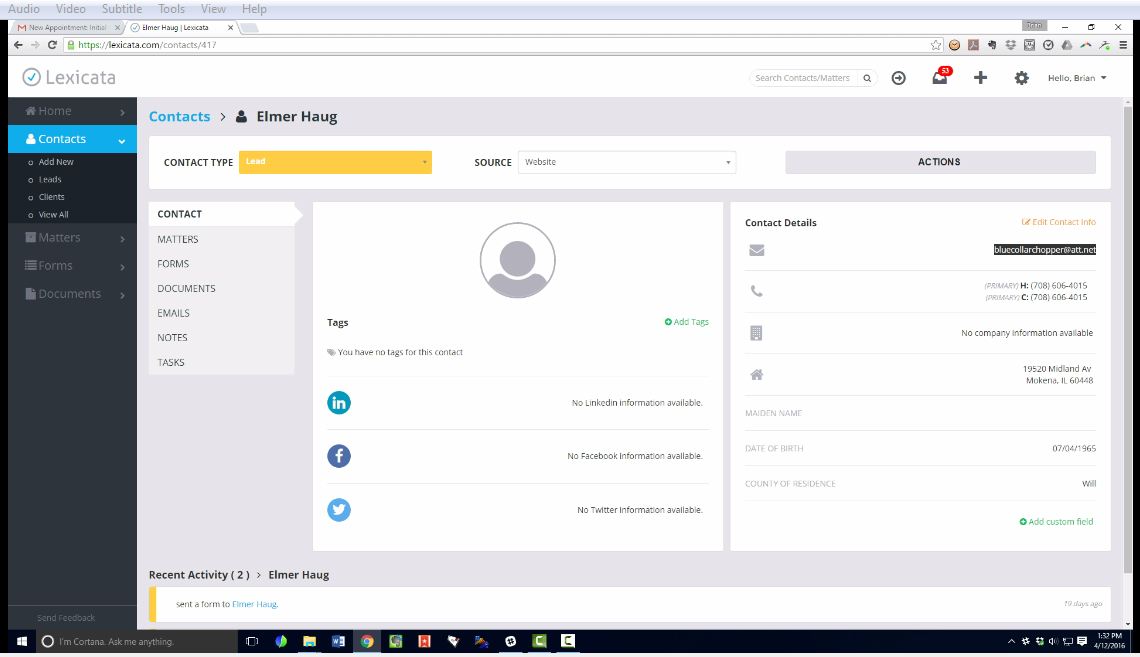1140x657 pixels.
Task: Bookmark page with star icon
Action: click(936, 45)
